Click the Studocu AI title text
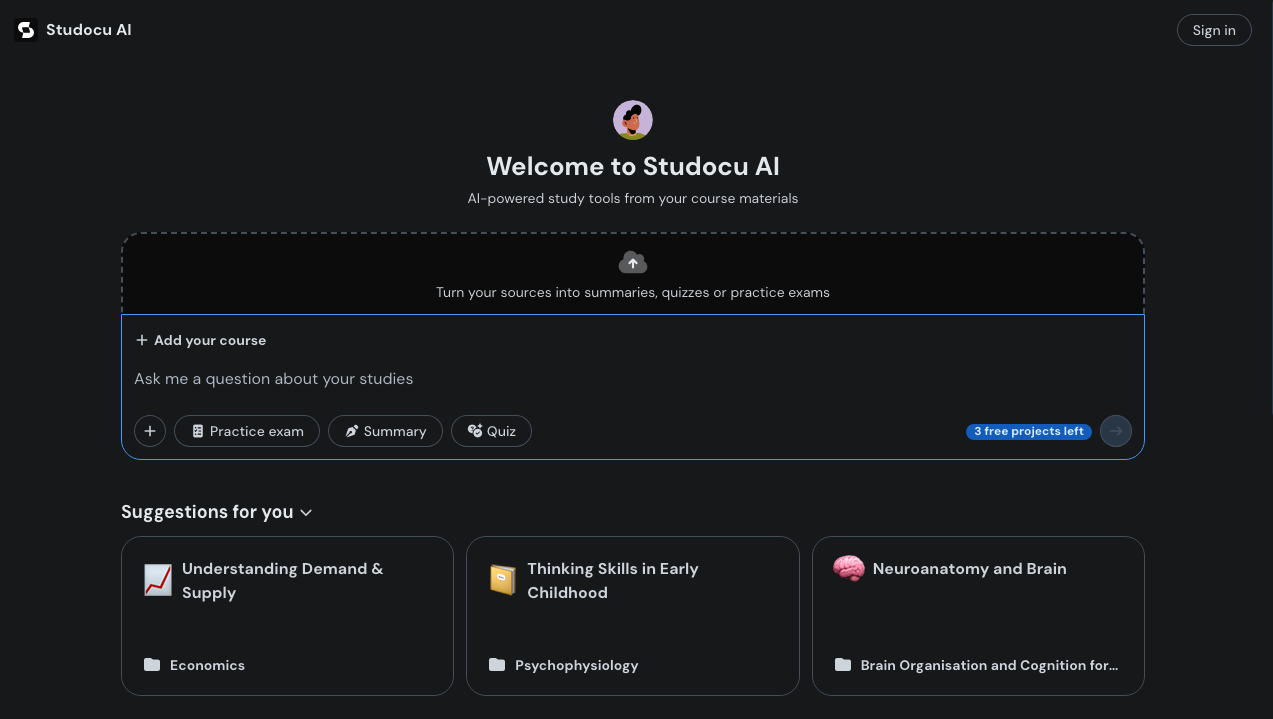The height and width of the screenshot is (719, 1273). (89, 30)
